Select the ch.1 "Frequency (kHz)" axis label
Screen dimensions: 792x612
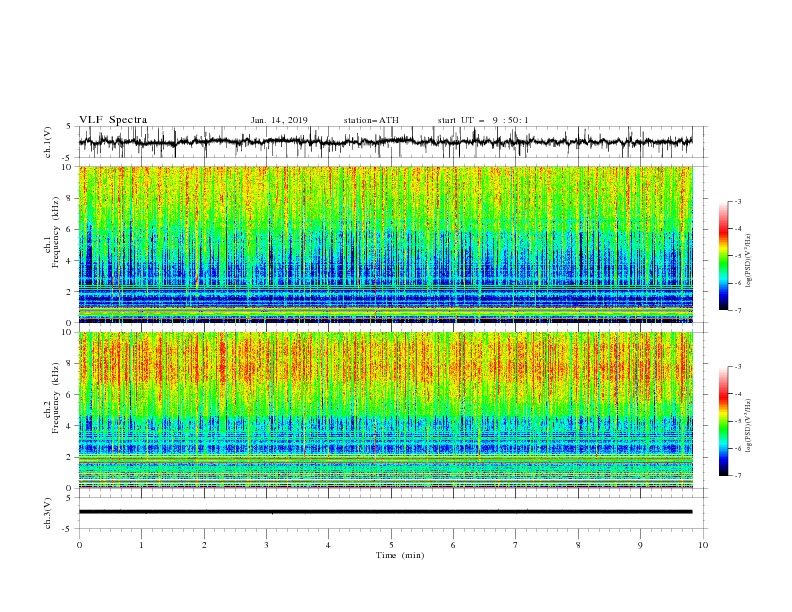pyautogui.click(x=56, y=232)
